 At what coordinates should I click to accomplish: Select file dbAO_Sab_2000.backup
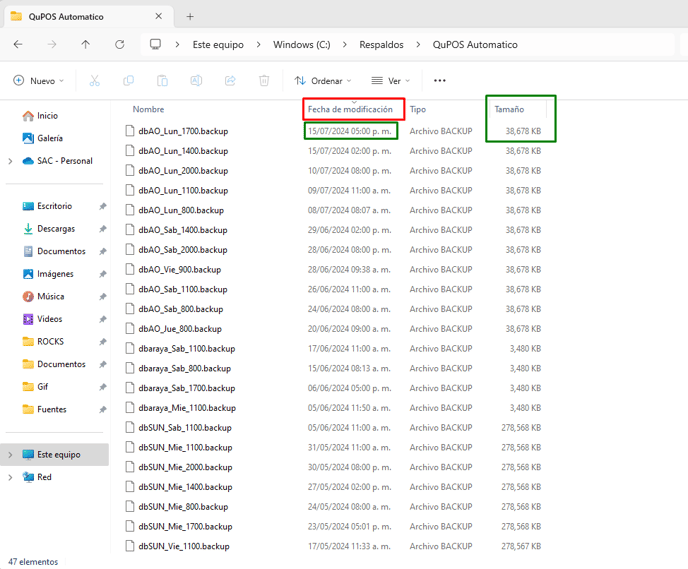coord(183,250)
